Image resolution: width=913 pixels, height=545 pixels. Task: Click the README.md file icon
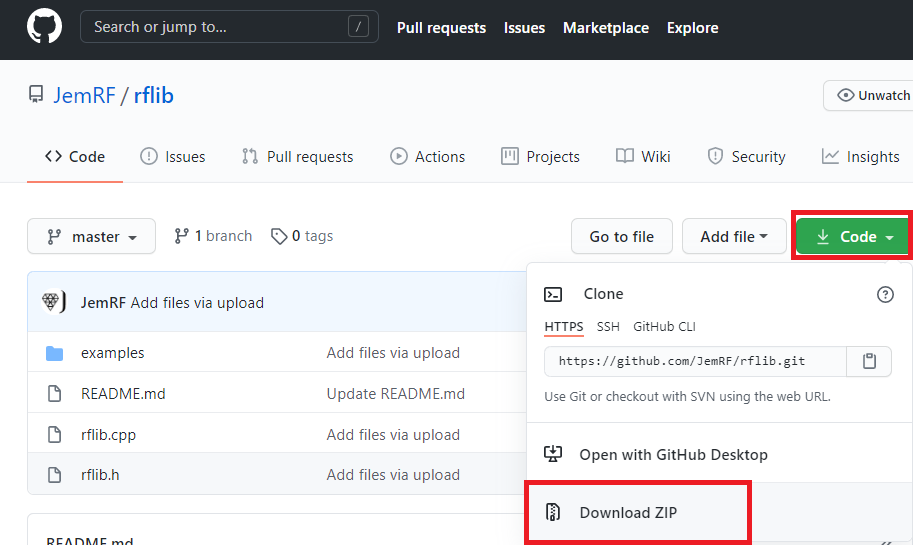[x=54, y=394]
